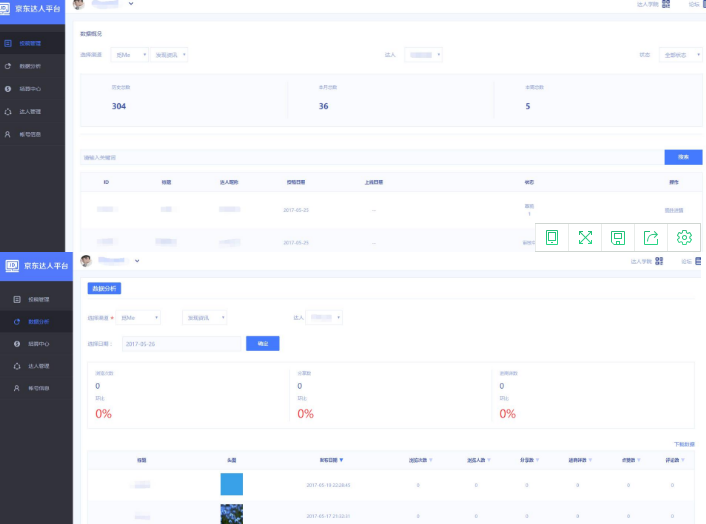Open the 发现资讯 dropdown in lower panel
Viewport: 706px width, 524px height.
(x=204, y=317)
